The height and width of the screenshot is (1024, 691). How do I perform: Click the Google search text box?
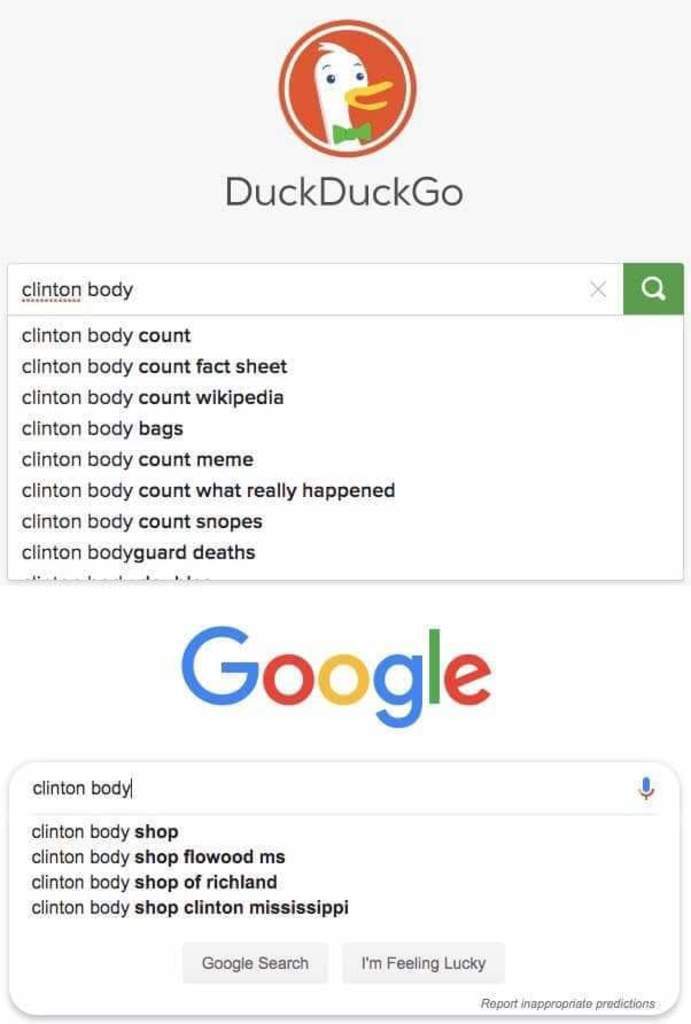click(x=320, y=789)
